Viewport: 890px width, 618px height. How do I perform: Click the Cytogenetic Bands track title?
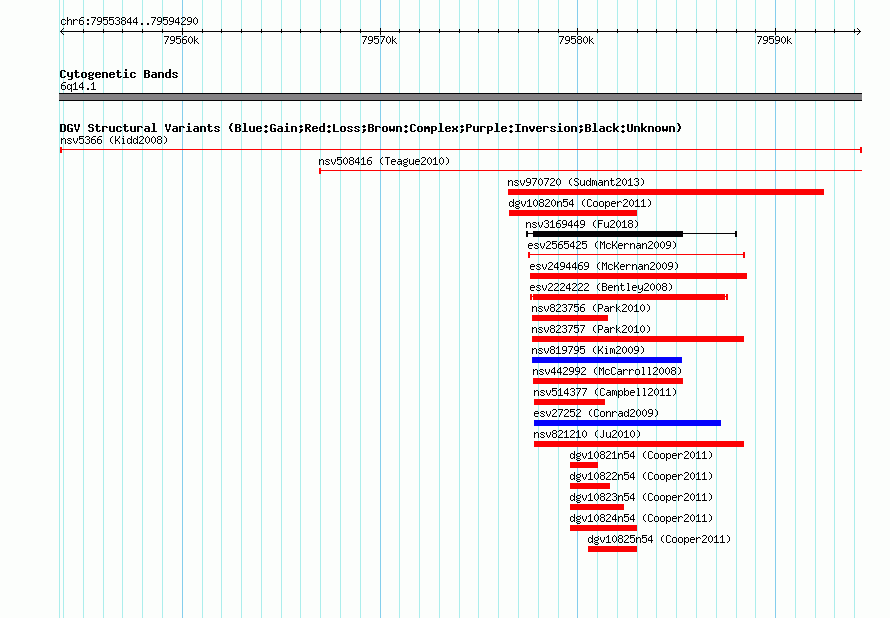119,74
